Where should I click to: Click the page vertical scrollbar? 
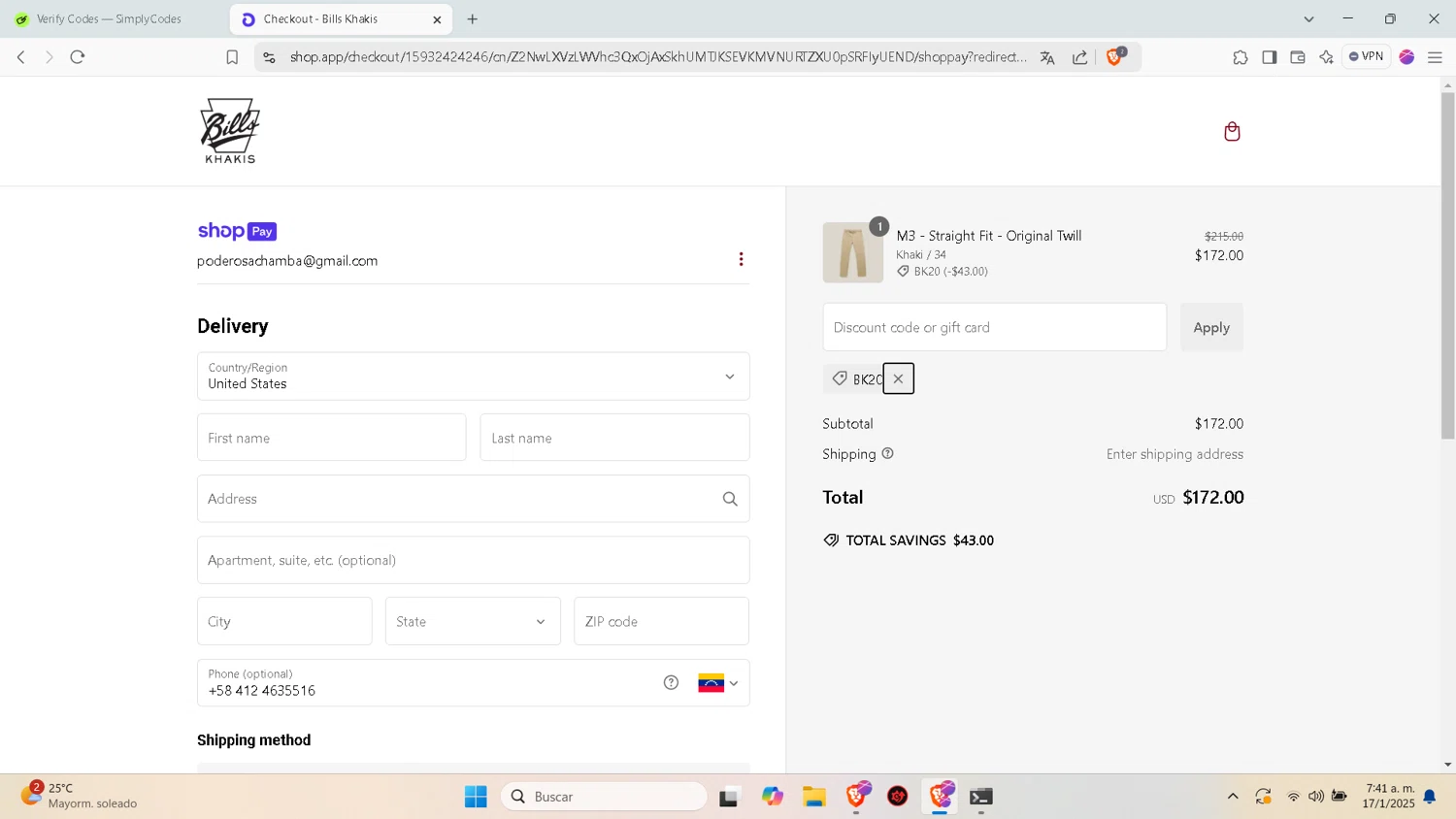pos(1447,266)
